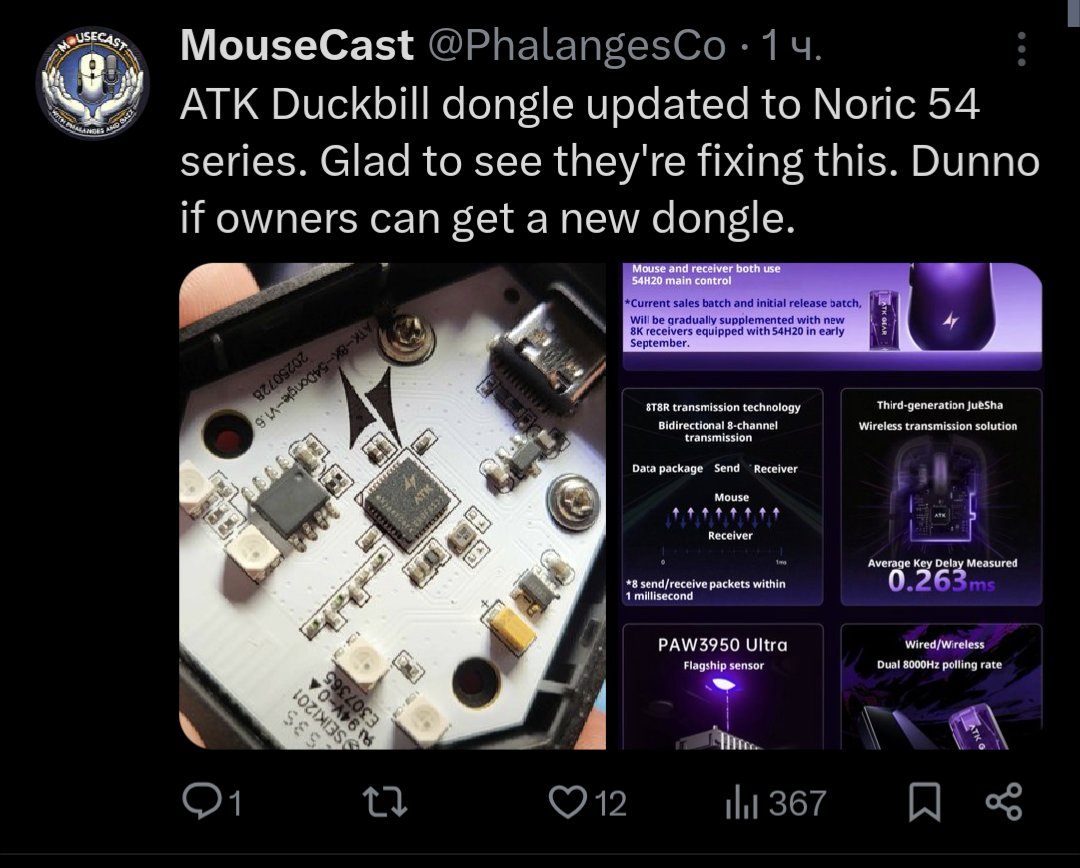The width and height of the screenshot is (1080, 868).
Task: Bookmark this MouseCast tweet
Action: point(924,803)
